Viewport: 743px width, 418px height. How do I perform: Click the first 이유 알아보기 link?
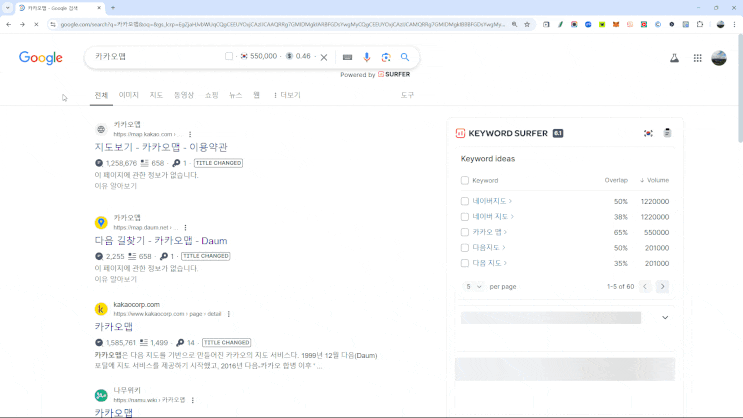116,186
